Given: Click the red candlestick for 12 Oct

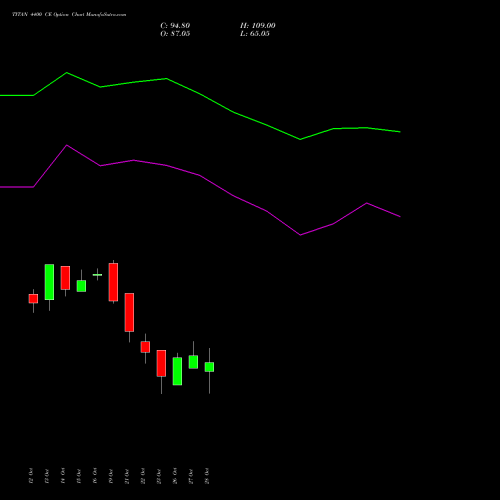Looking at the screenshot, I should [33, 299].
